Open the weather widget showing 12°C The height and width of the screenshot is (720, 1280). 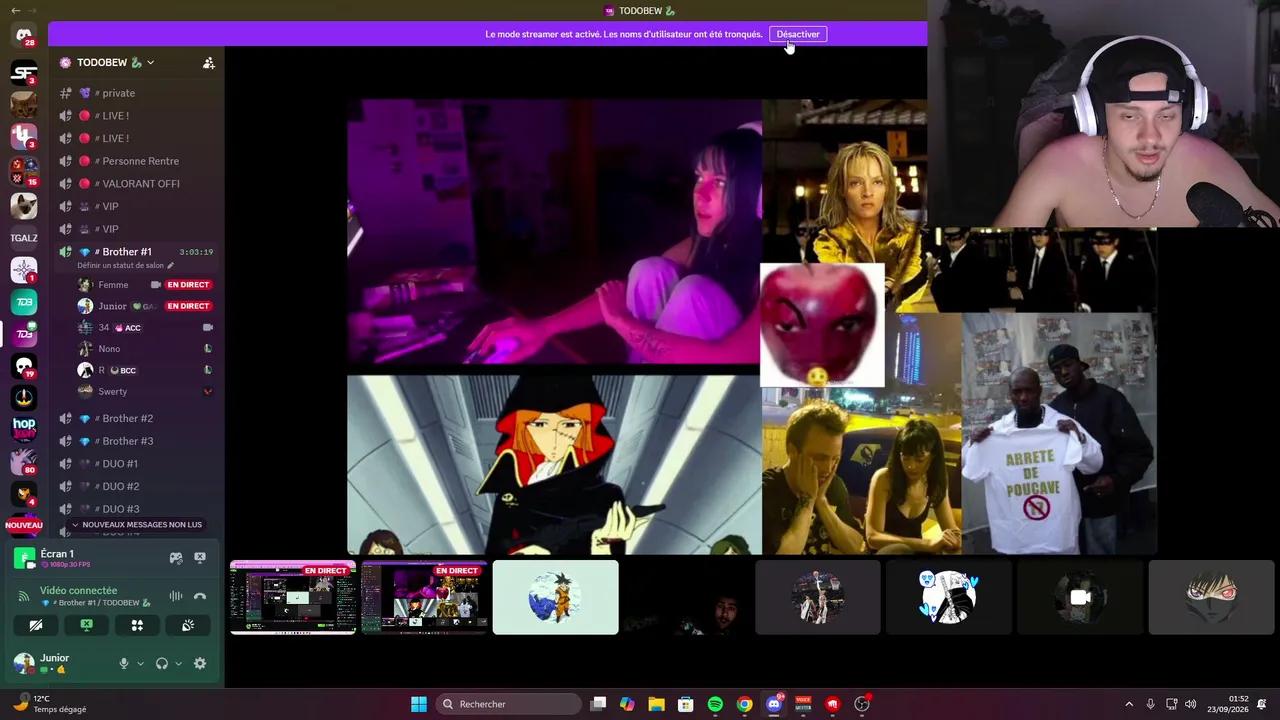click(x=50, y=704)
